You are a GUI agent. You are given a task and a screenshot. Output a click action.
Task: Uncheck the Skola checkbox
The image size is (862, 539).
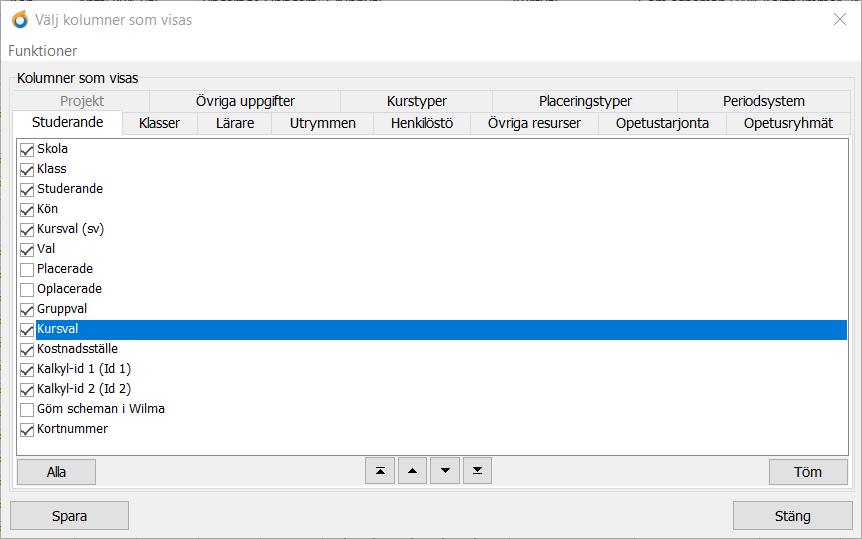point(27,149)
